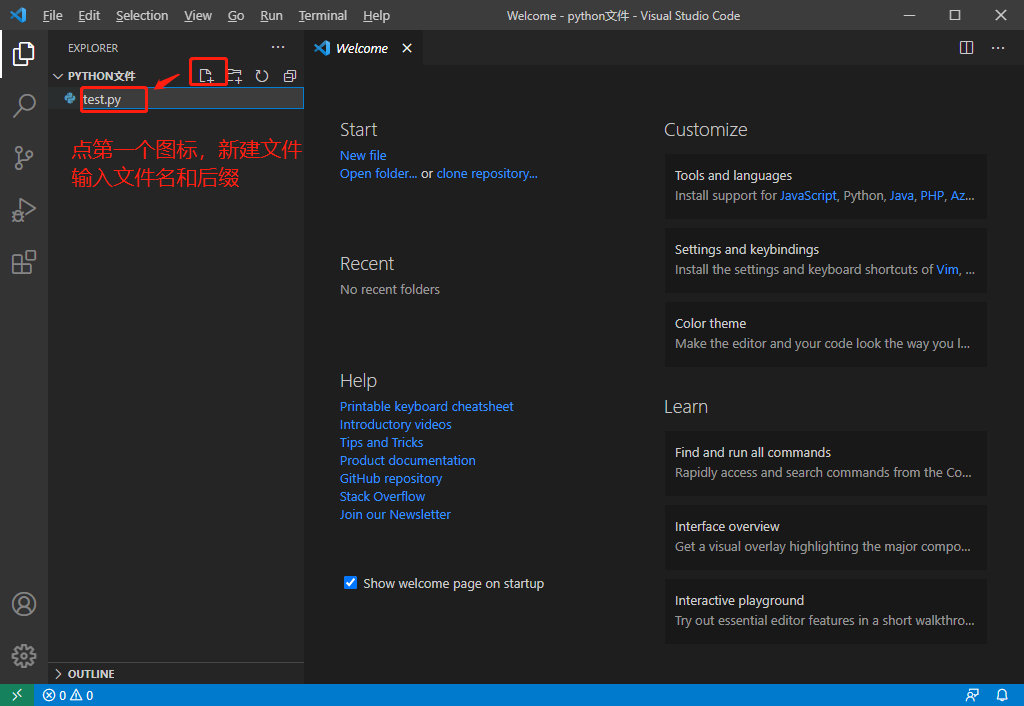Refresh the Explorer file list
Image resolution: width=1024 pixels, height=706 pixels.
click(x=262, y=76)
